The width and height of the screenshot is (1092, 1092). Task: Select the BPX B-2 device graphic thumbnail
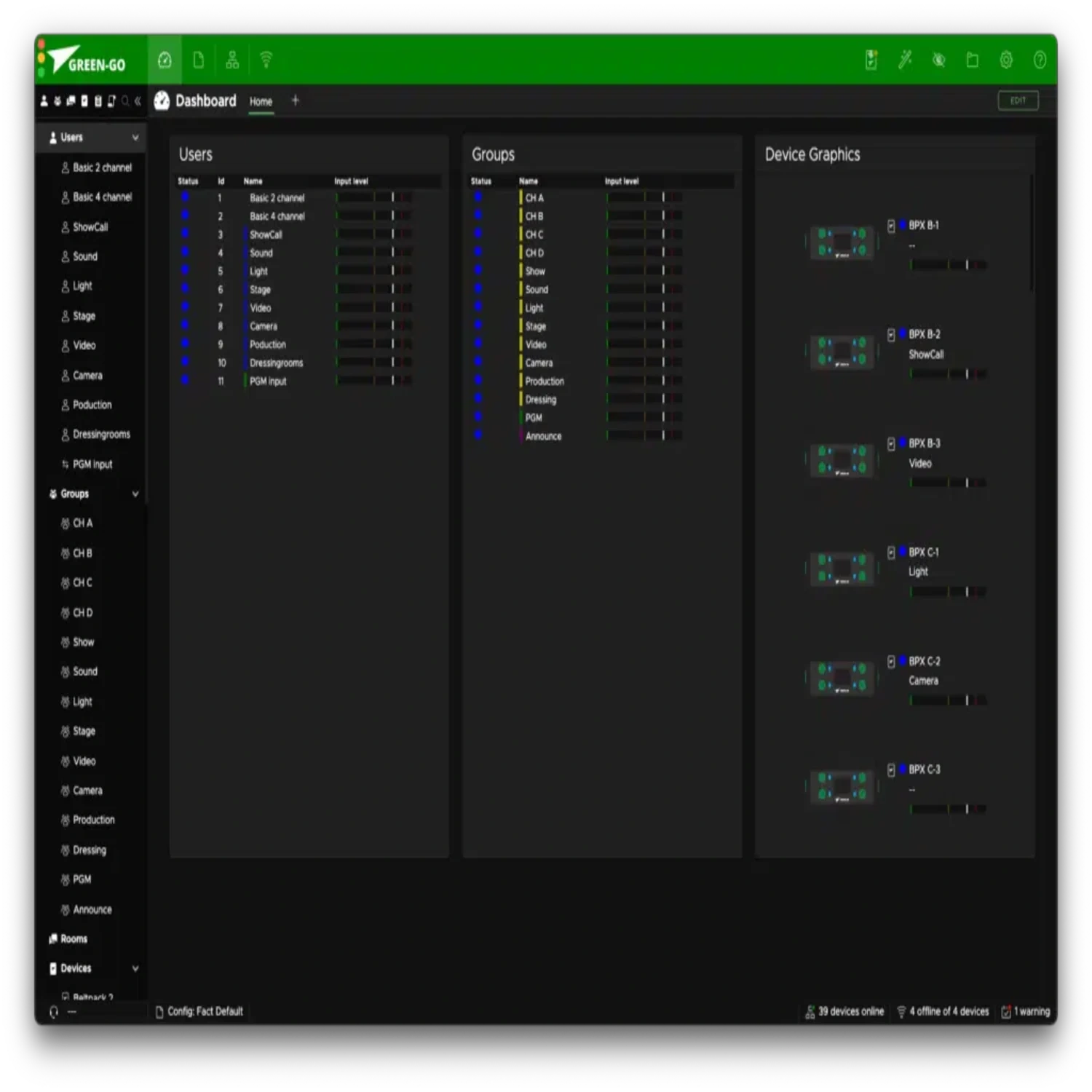(x=842, y=352)
